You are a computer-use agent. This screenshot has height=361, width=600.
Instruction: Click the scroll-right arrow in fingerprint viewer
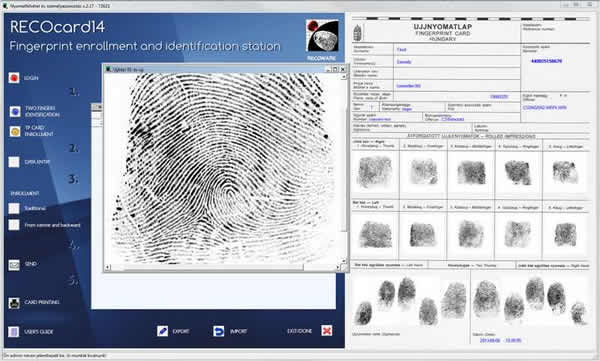(338, 267)
